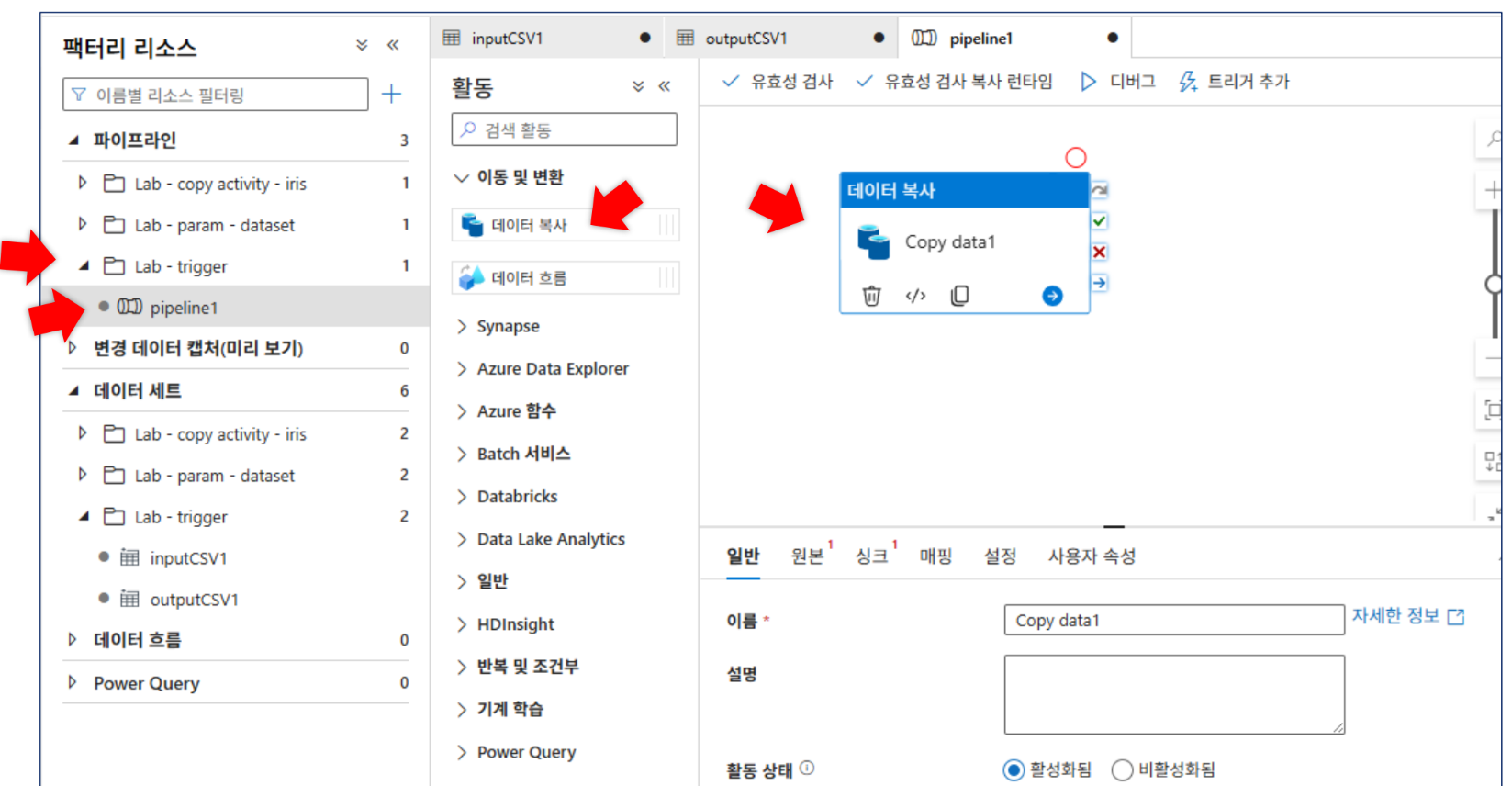Click the debug play icon
Viewport: 1512px width, 786px height.
[x=1088, y=82]
